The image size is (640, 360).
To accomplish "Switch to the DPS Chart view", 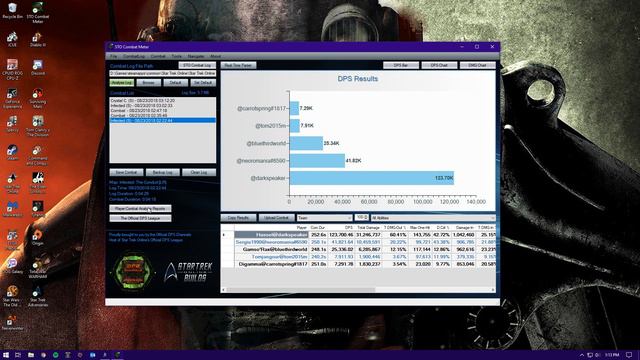I will (439, 65).
